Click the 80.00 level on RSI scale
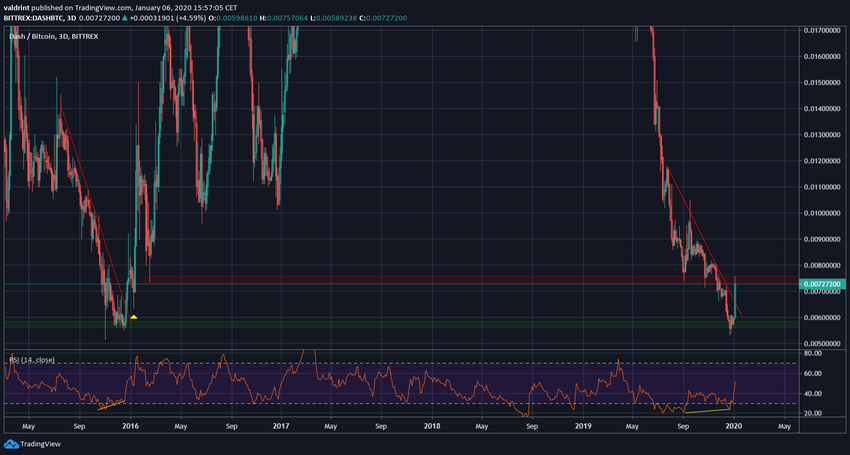The height and width of the screenshot is (455, 850). 815,353
